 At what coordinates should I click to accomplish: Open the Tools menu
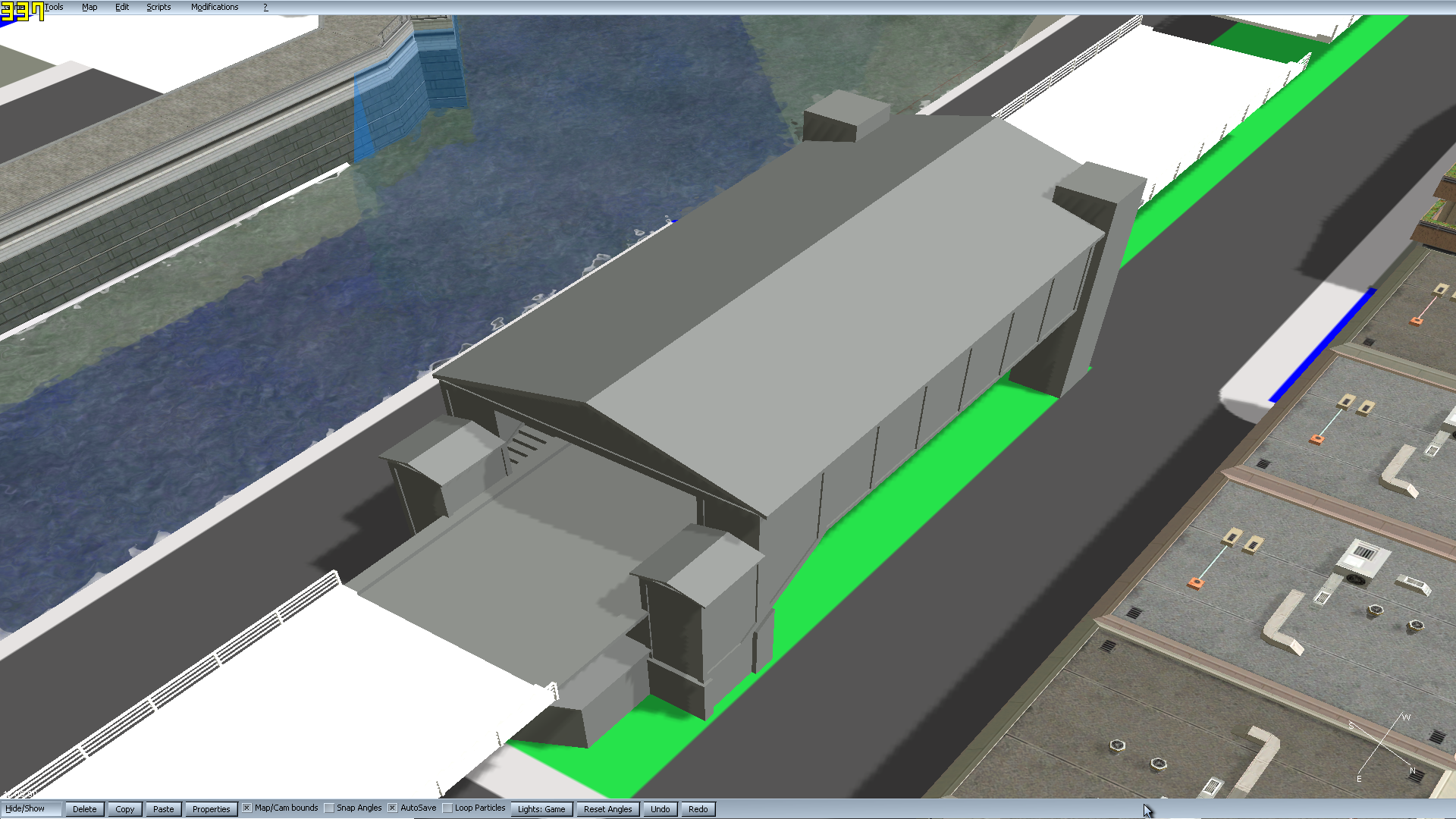(54, 7)
